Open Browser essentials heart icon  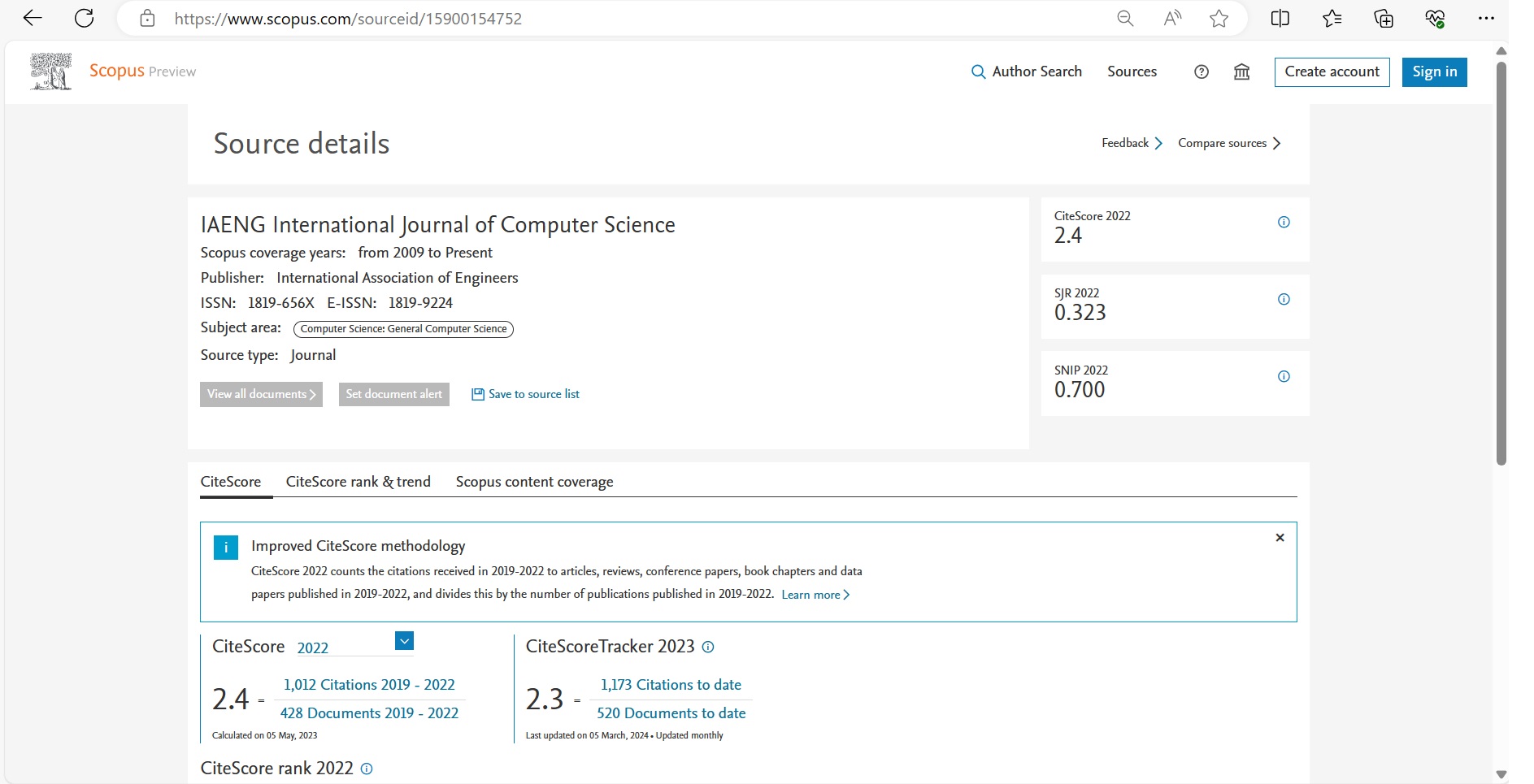pos(1435,19)
